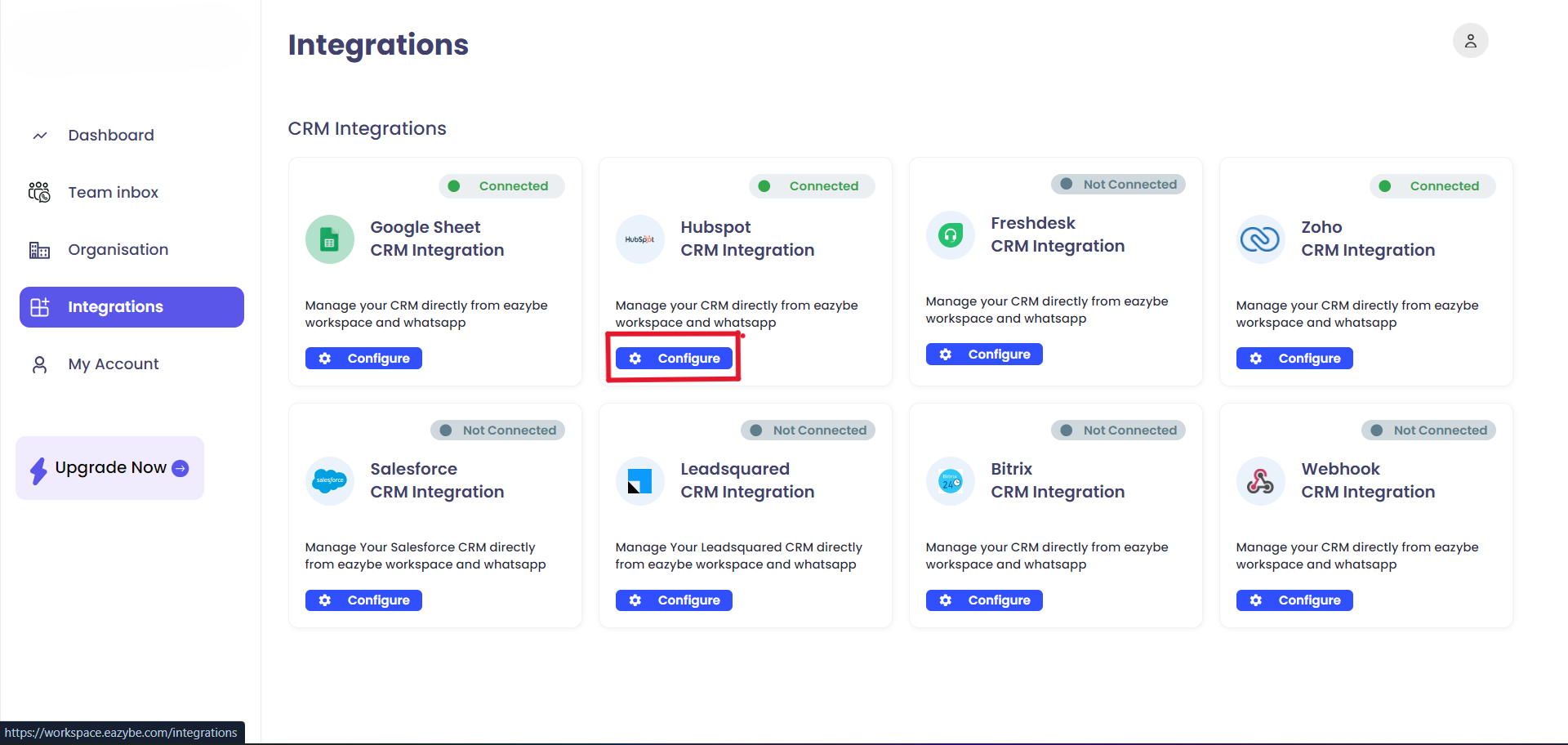
Task: Configure the Bitrix CRM integration
Action: (x=984, y=600)
